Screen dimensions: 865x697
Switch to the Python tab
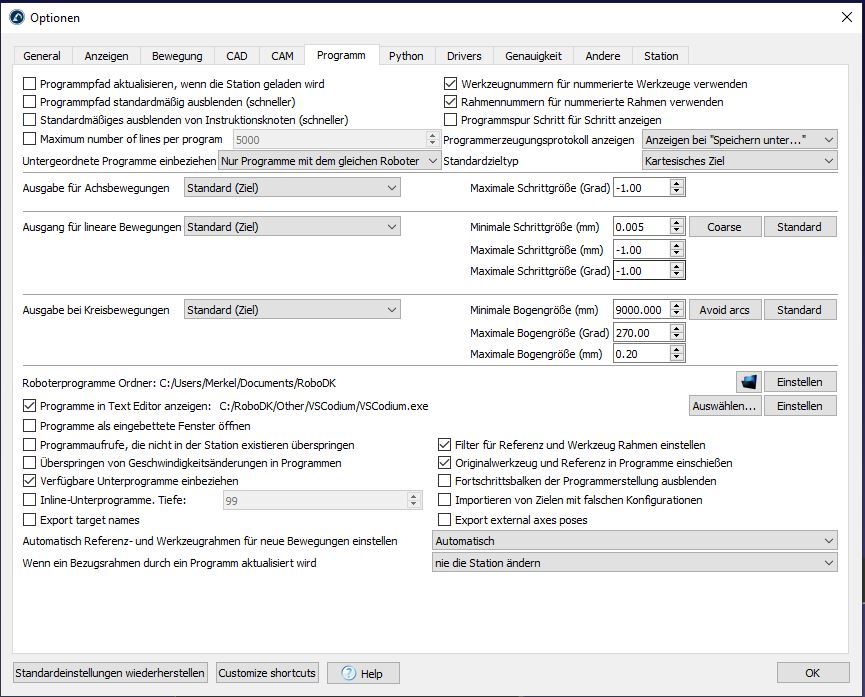[x=406, y=56]
